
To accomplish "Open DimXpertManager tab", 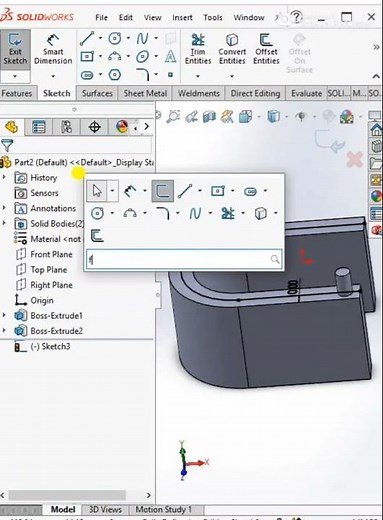I will click(94, 127).
